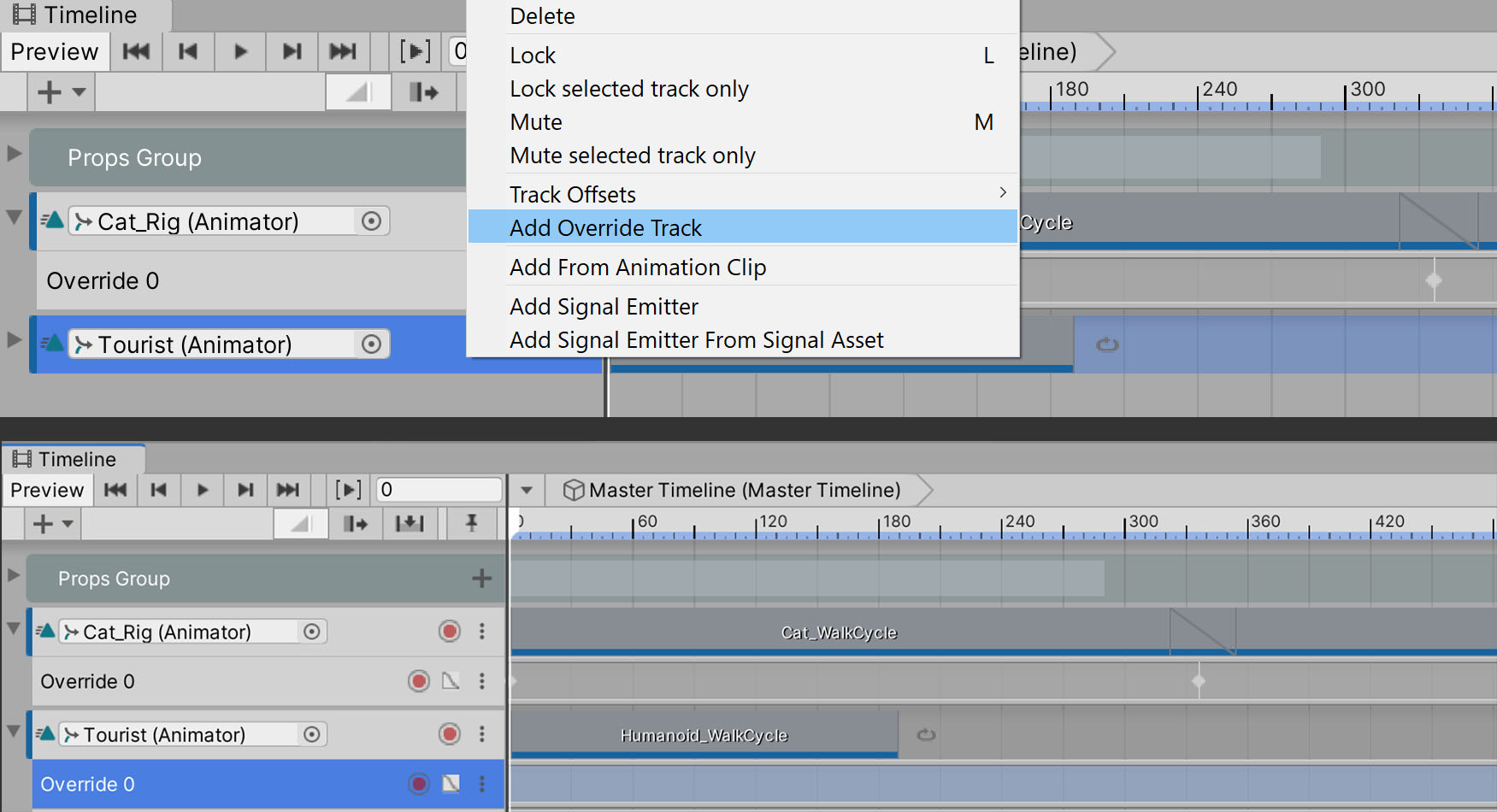
Task: Play the Master Timeline in lower panel
Action: tap(202, 490)
